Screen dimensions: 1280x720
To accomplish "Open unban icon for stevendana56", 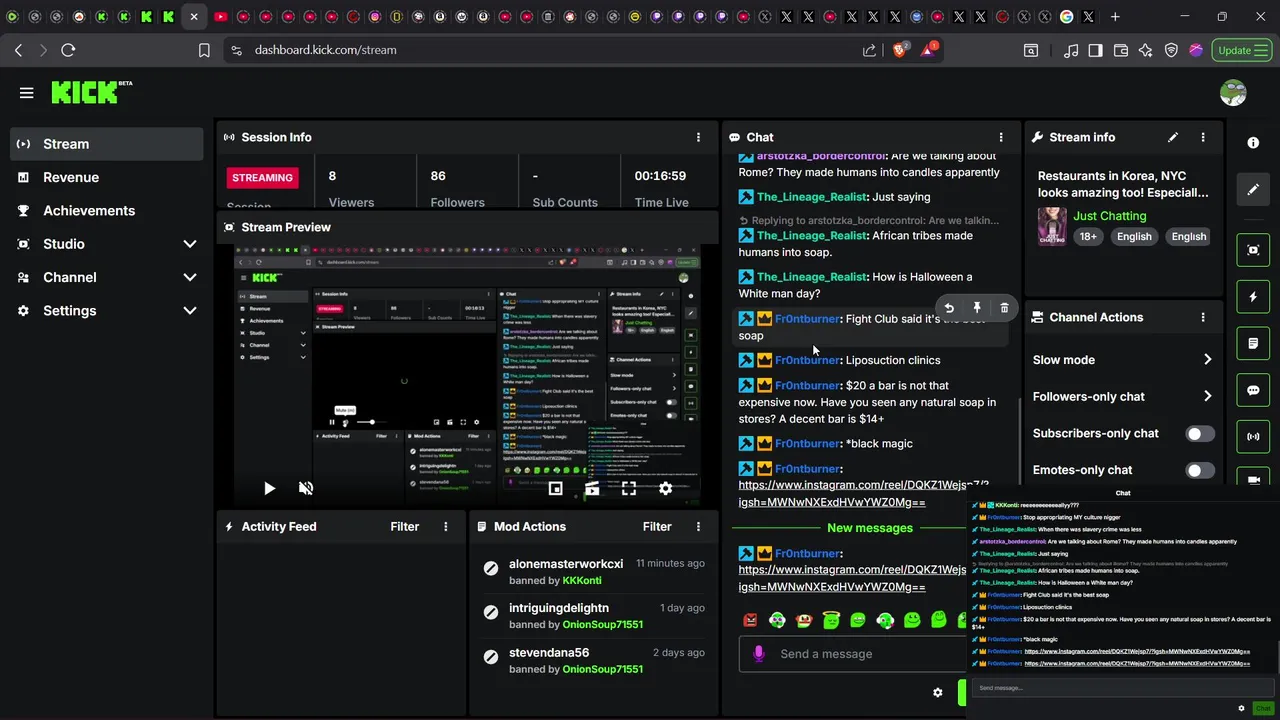I will 490,657.
